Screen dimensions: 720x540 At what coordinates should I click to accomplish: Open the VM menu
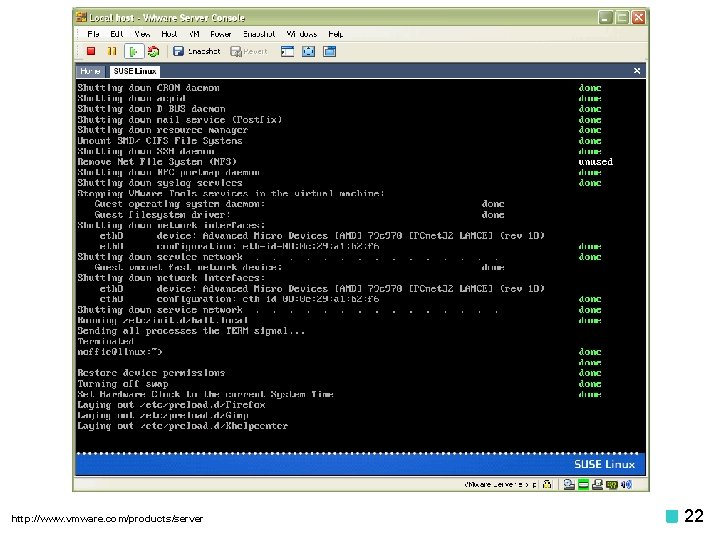click(194, 34)
